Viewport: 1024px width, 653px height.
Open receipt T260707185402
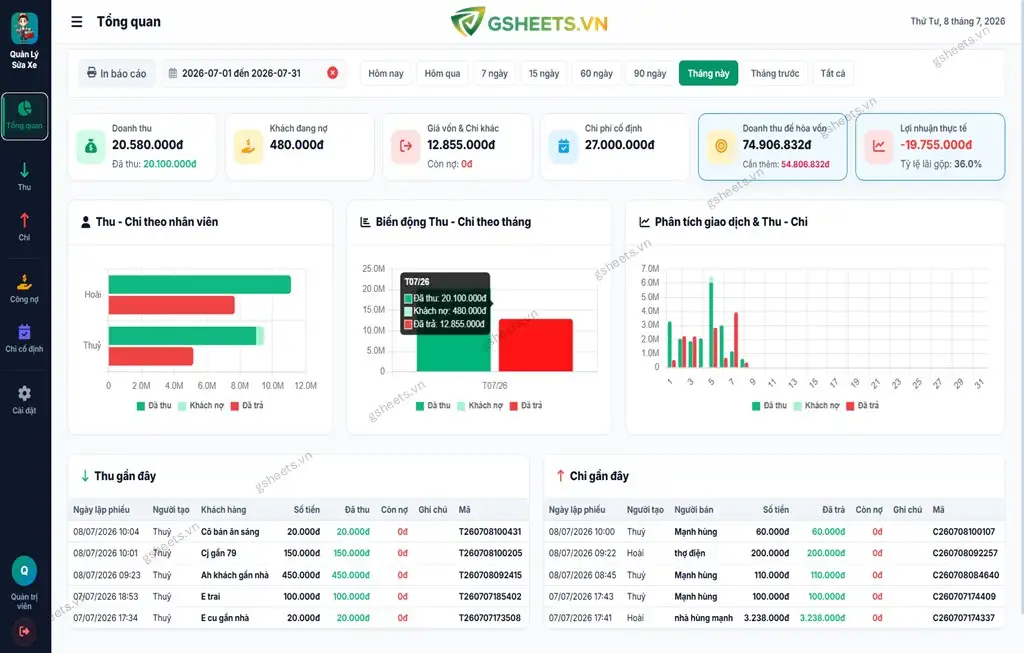(x=490, y=597)
